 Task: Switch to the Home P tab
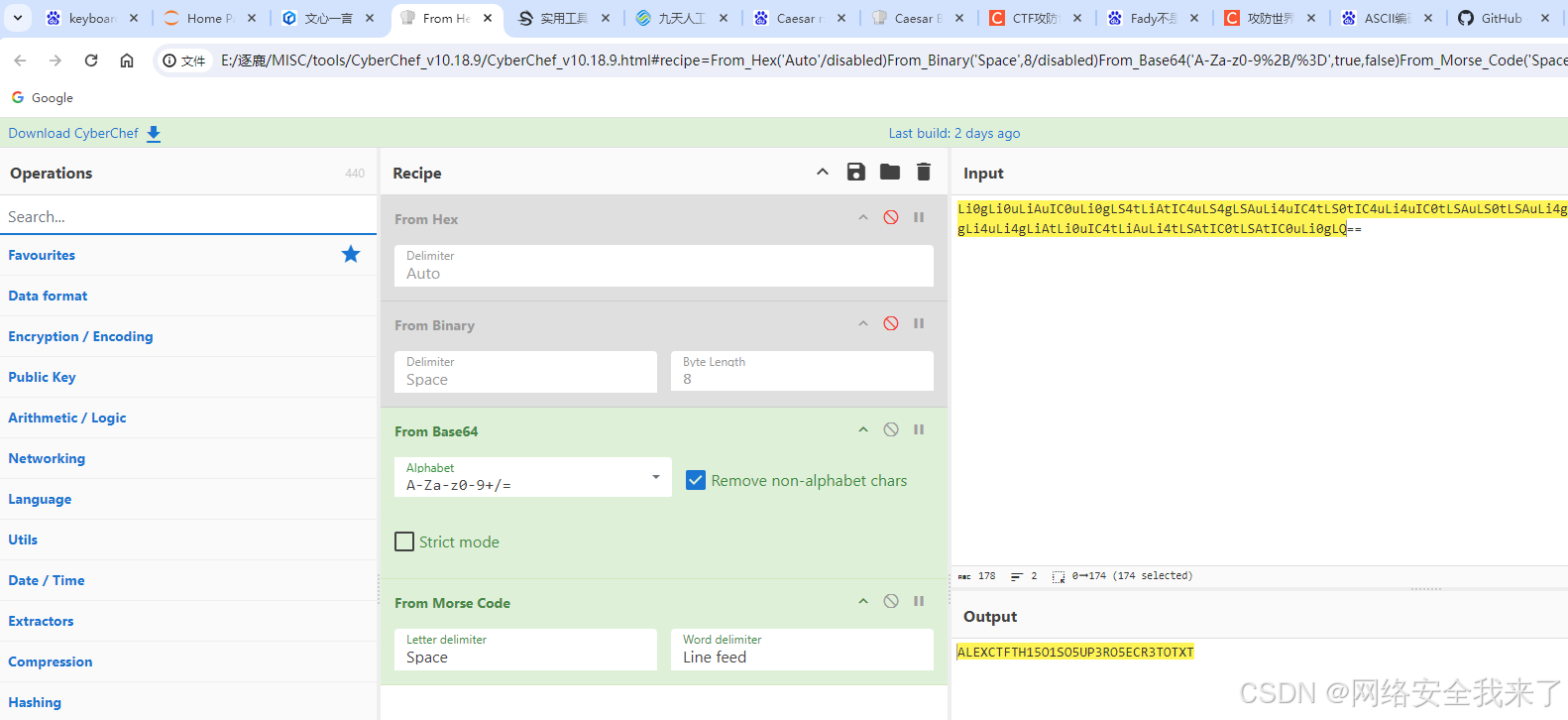click(x=210, y=18)
